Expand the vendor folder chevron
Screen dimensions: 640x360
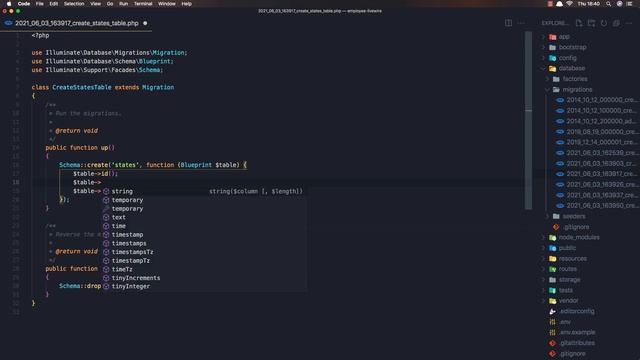point(543,301)
